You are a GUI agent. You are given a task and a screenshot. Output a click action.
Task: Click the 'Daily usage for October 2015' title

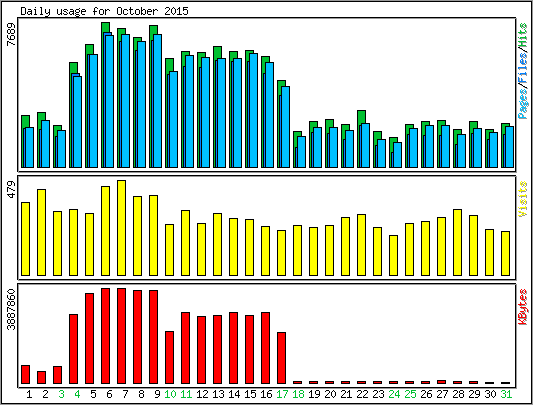point(104,11)
